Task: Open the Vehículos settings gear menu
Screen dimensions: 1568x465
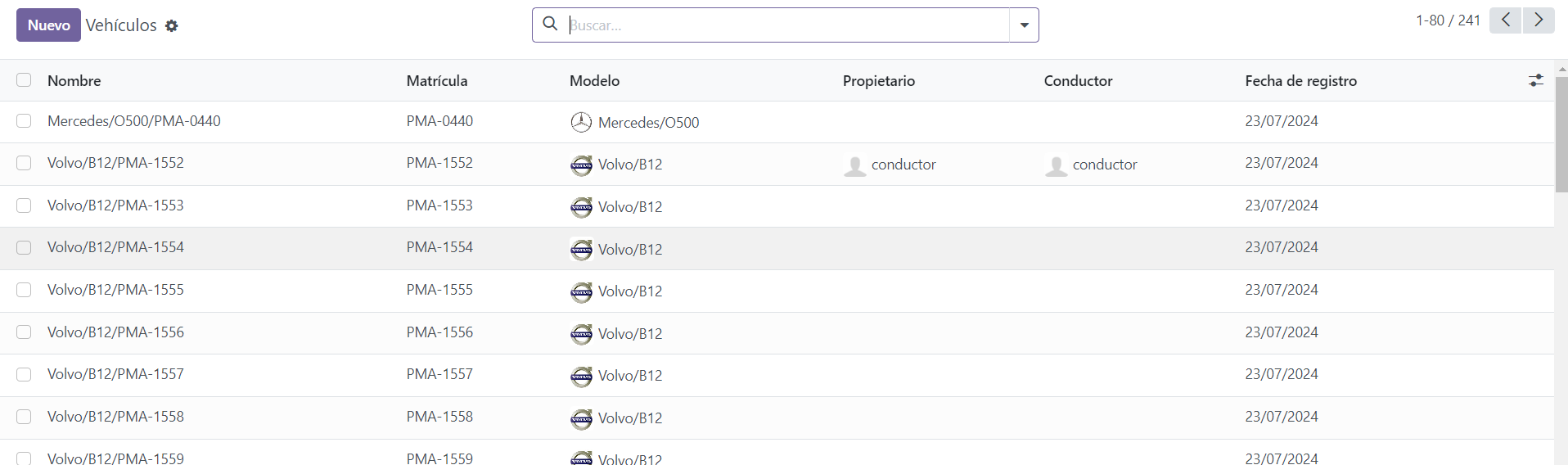Action: coord(171,26)
